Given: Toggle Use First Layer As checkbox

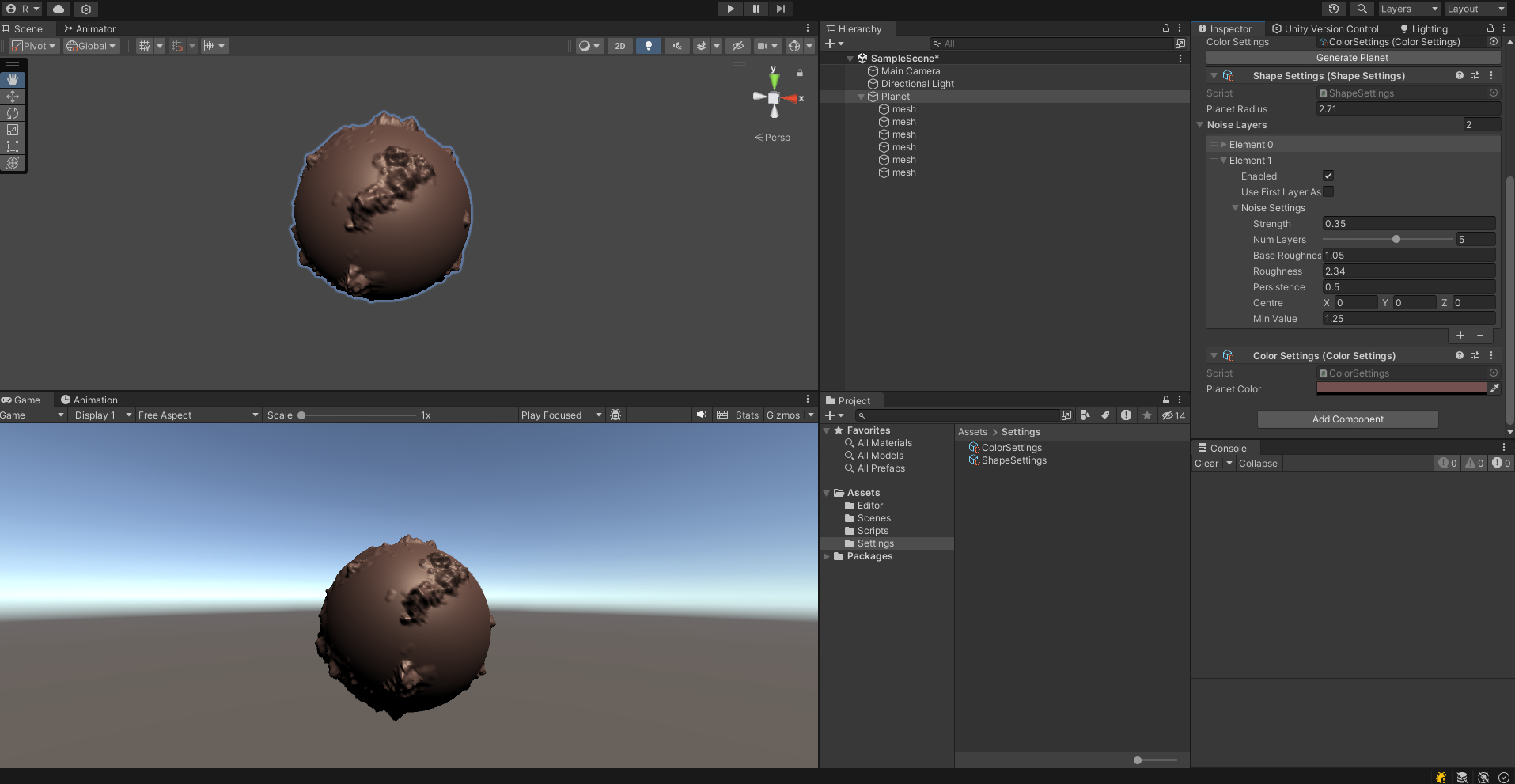Looking at the screenshot, I should pyautogui.click(x=1328, y=191).
